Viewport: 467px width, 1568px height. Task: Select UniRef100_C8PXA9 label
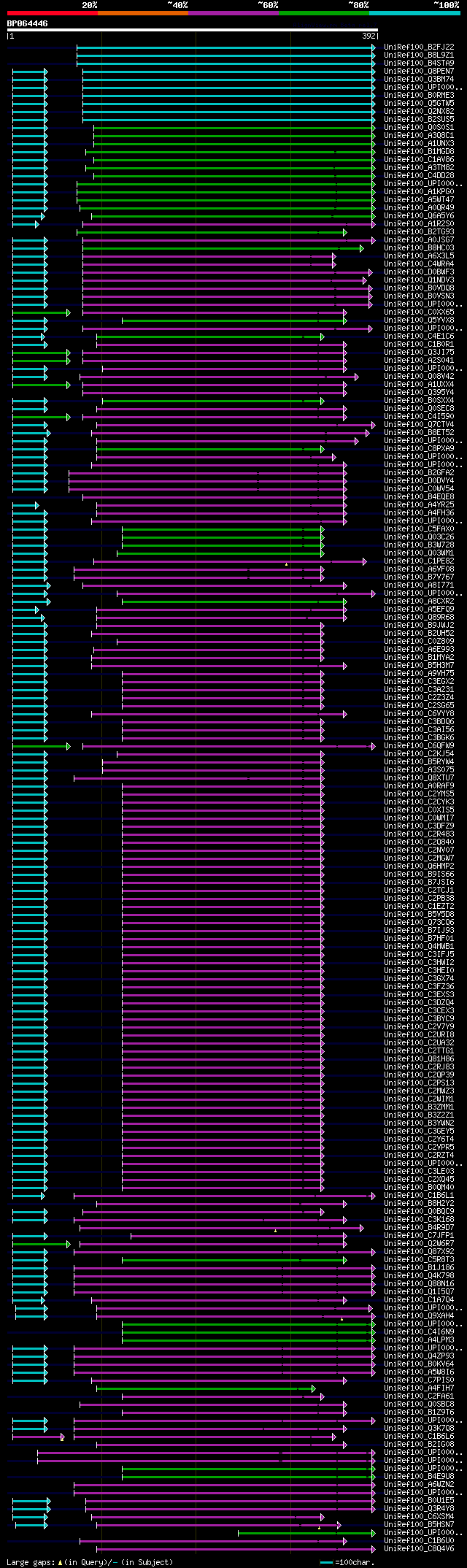coord(419,448)
